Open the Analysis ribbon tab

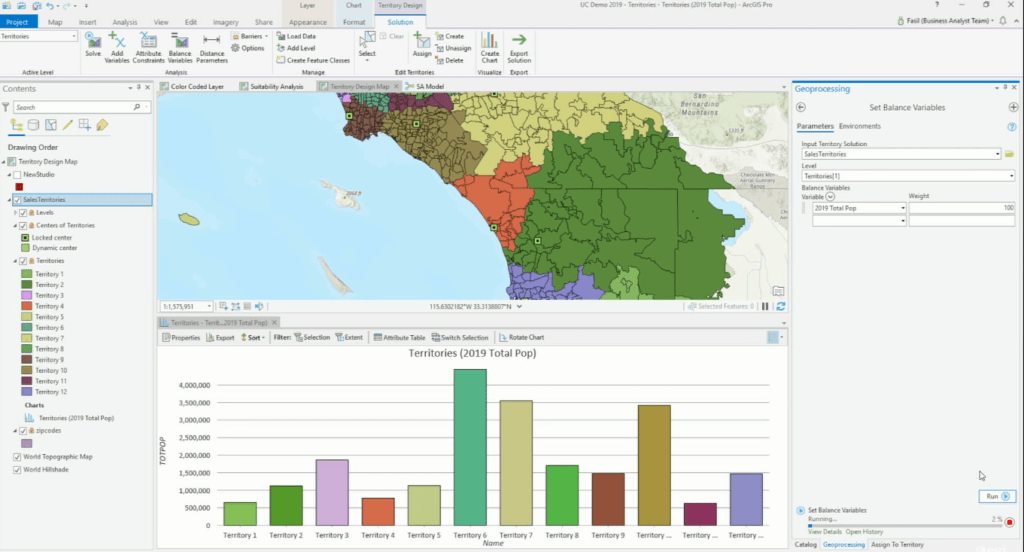point(124,22)
